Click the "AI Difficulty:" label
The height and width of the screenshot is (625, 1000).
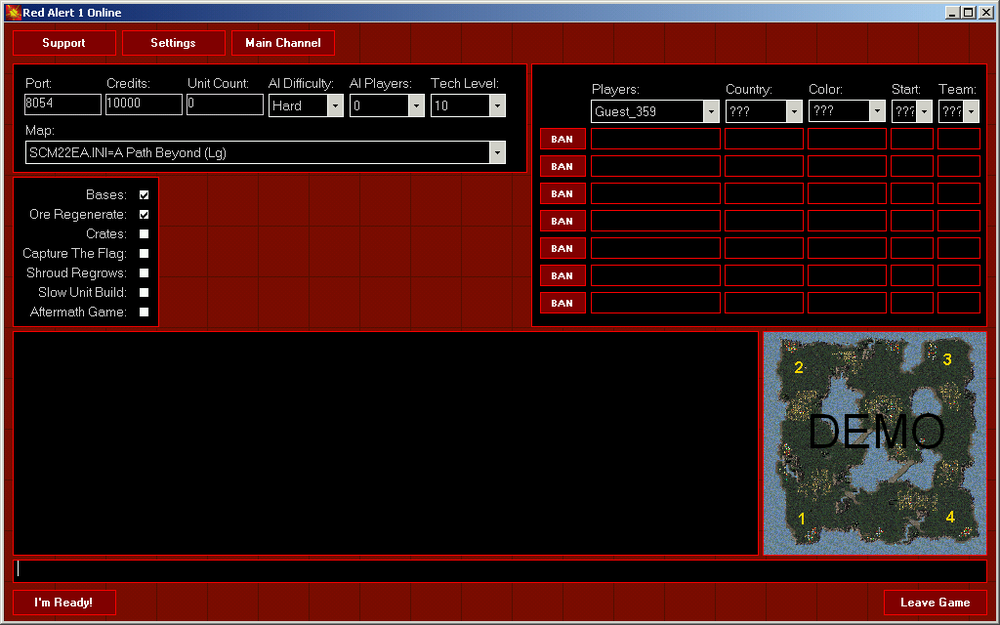[x=301, y=84]
